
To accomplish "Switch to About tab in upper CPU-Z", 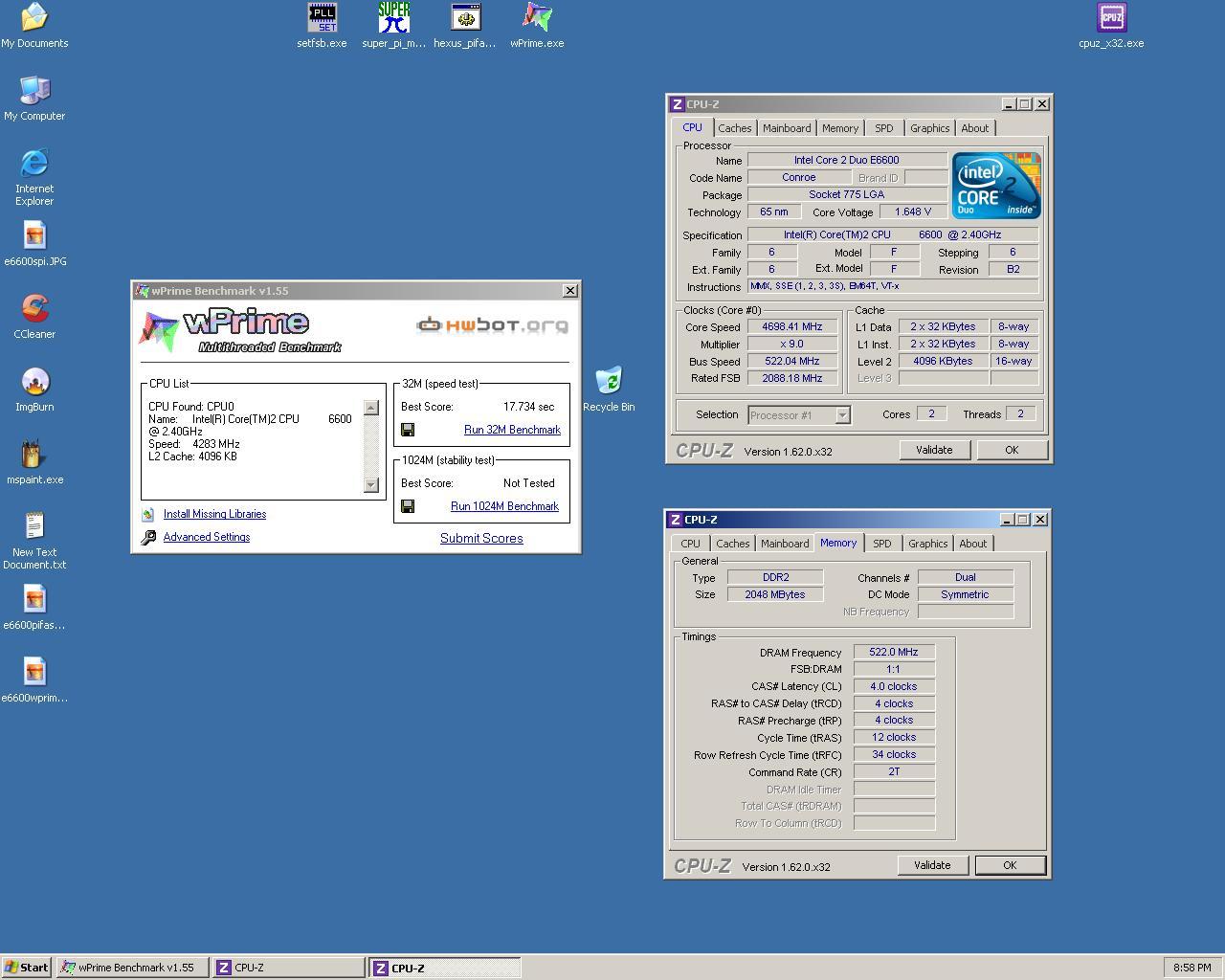I will click(975, 128).
